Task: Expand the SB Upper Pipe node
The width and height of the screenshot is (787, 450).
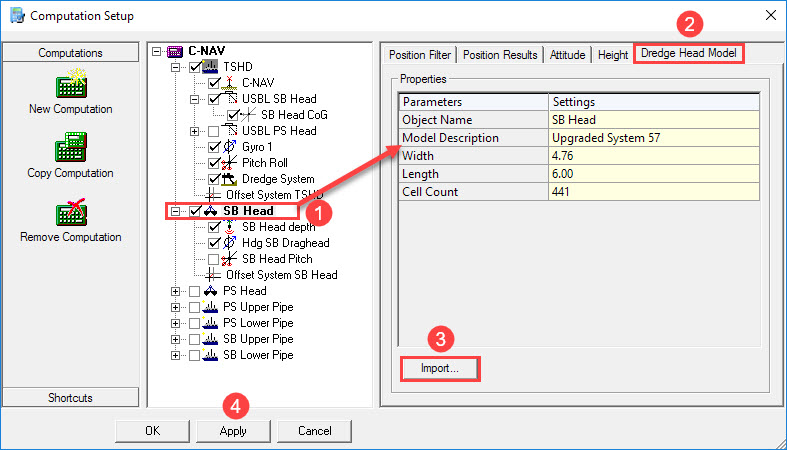Action: click(175, 340)
